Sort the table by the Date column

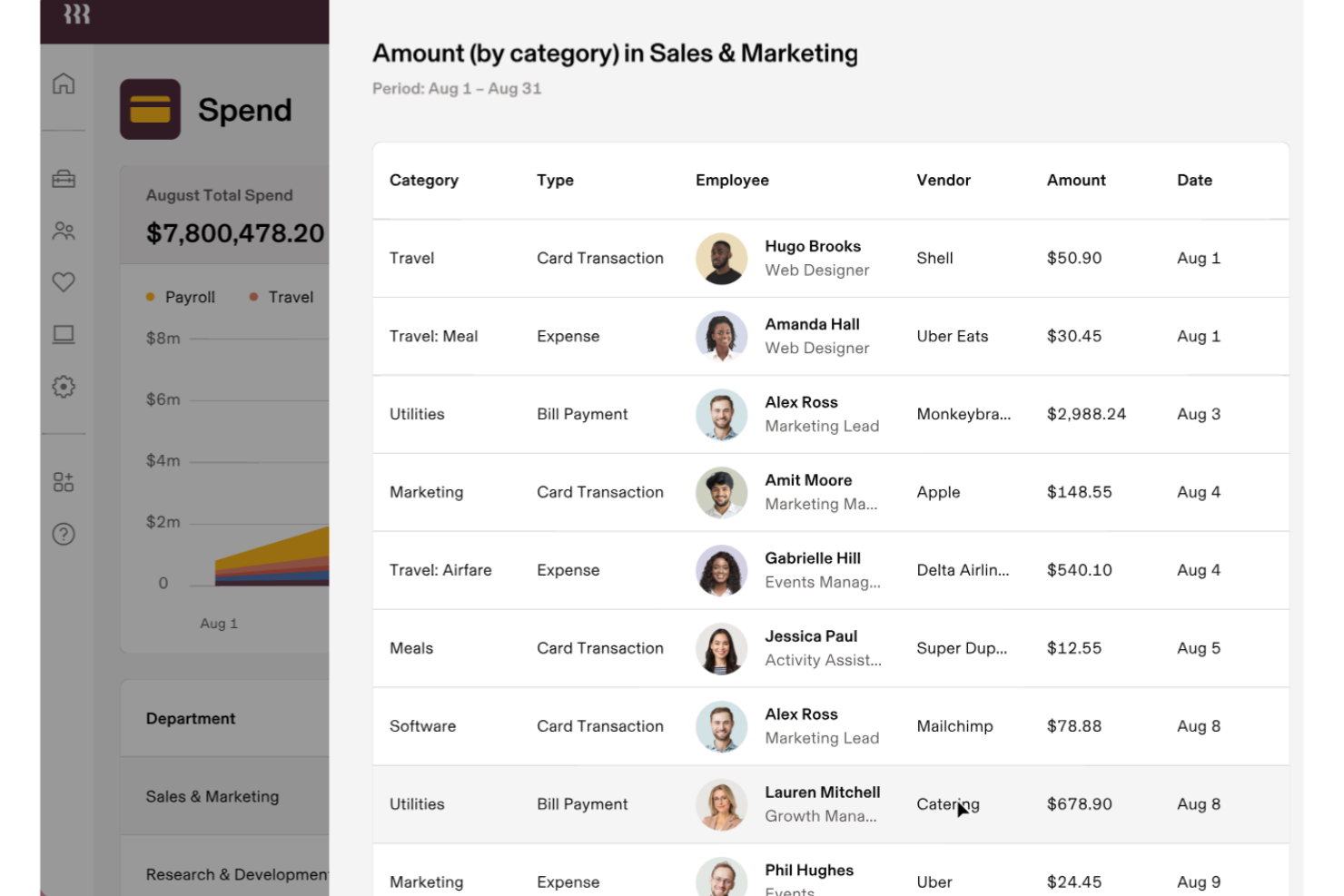pyautogui.click(x=1194, y=180)
